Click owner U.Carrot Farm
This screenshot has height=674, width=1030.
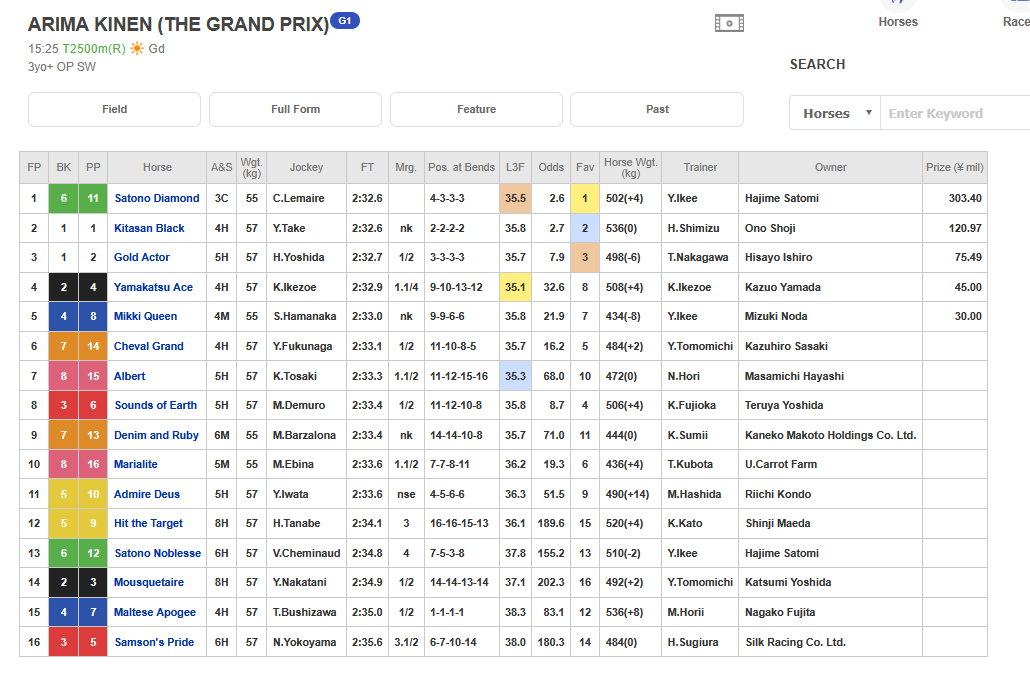coord(781,464)
